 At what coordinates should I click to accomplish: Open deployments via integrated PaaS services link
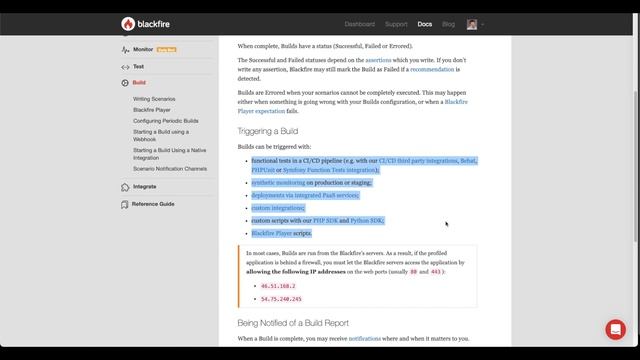click(305, 195)
